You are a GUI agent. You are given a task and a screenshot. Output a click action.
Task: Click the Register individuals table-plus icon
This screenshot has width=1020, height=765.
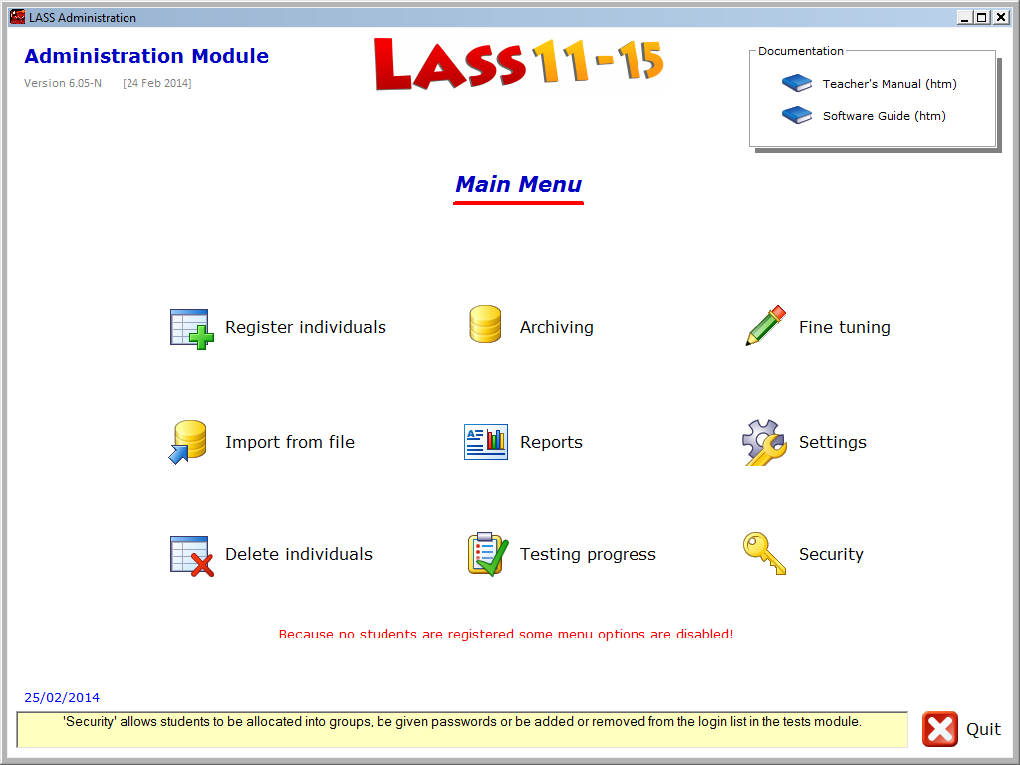pos(192,329)
